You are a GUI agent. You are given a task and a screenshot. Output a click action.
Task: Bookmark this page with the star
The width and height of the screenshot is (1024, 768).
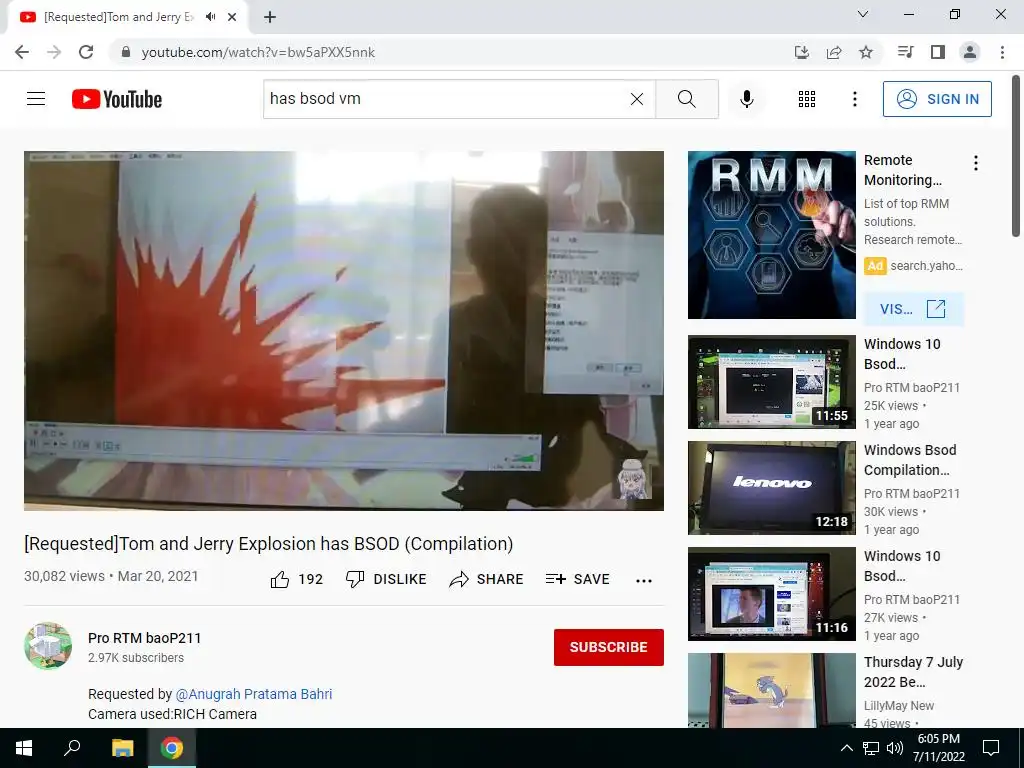(866, 52)
